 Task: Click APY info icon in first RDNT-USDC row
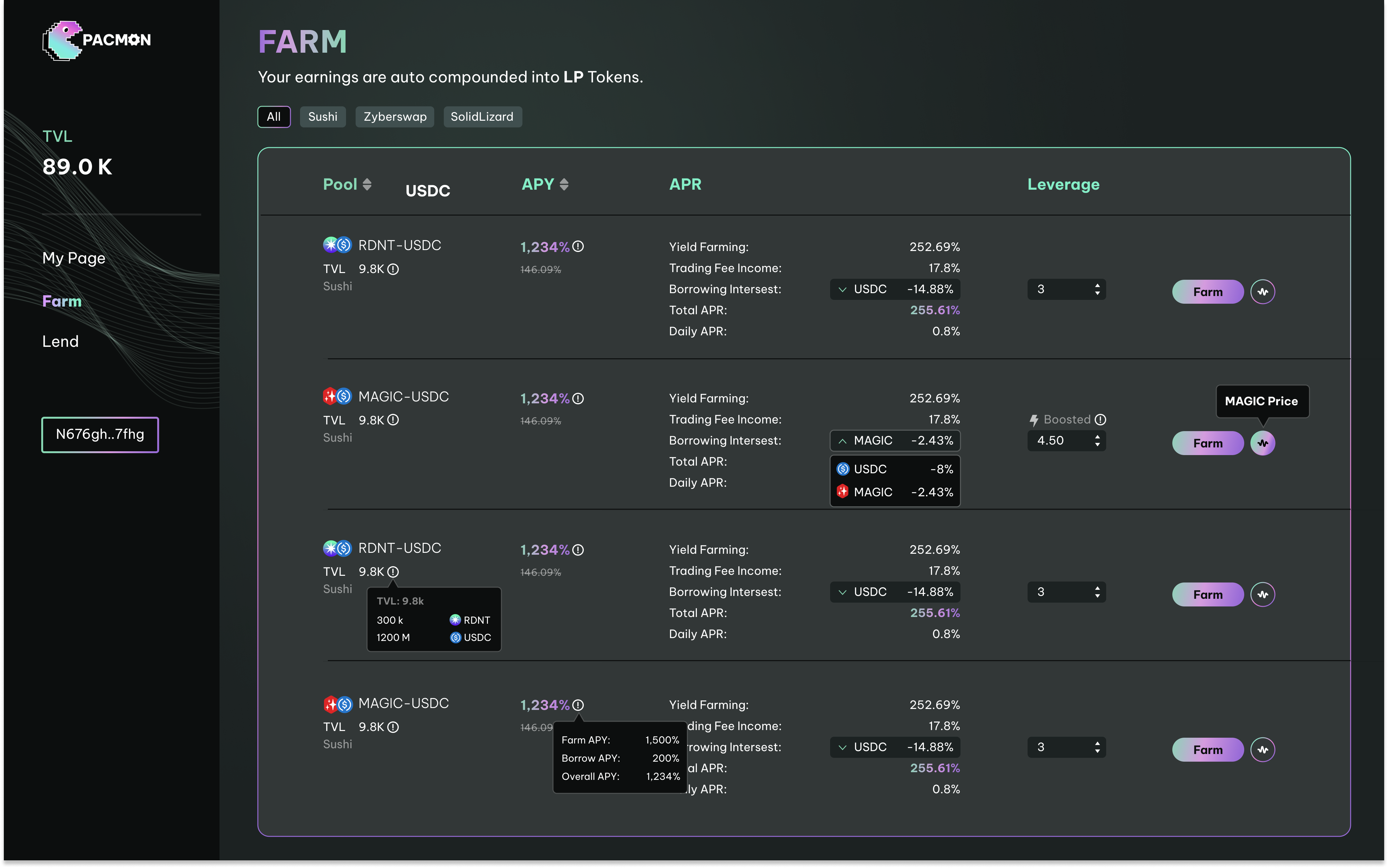578,247
